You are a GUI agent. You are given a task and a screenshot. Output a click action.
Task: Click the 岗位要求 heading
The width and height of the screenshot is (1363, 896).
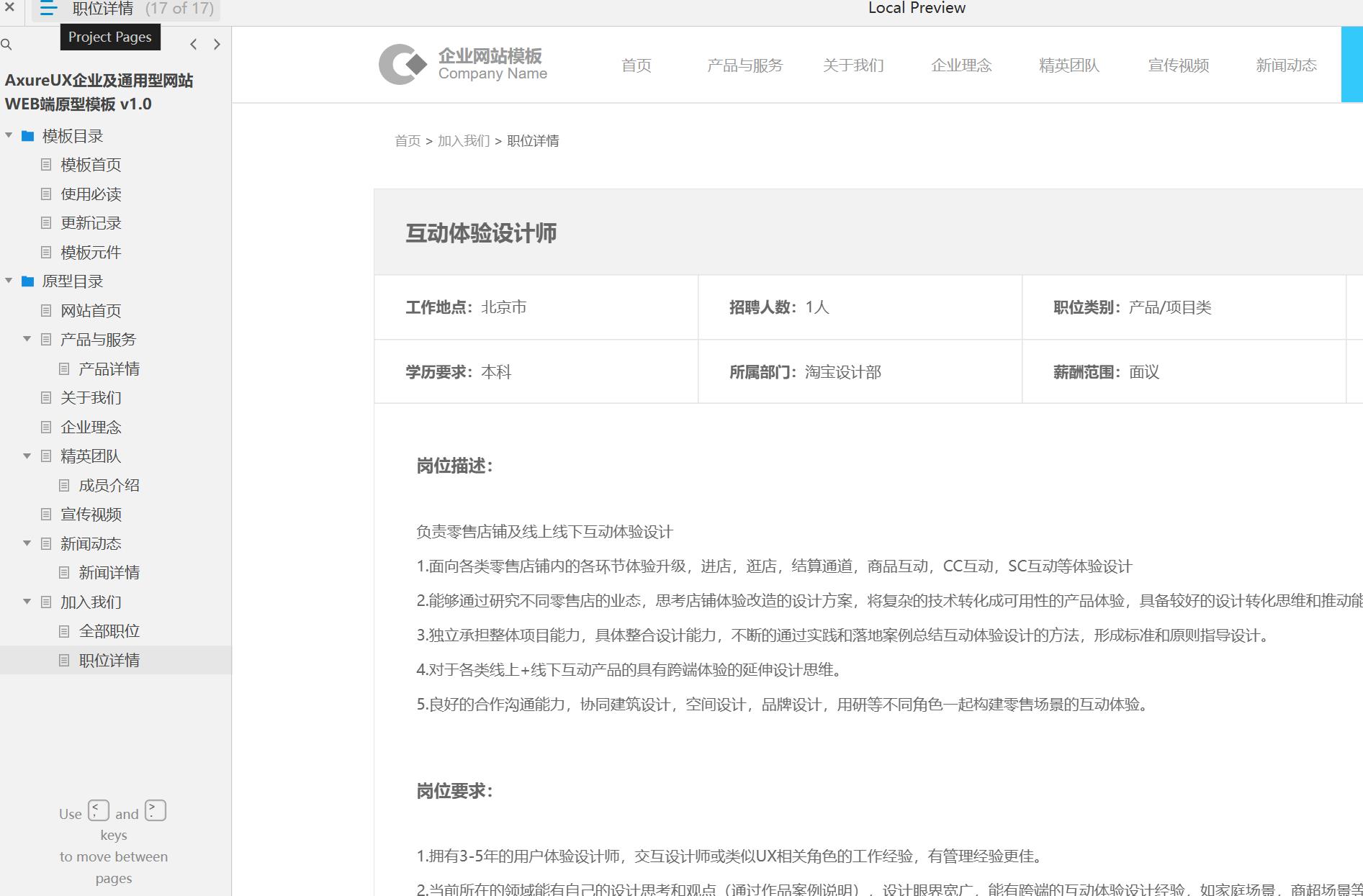(x=454, y=791)
